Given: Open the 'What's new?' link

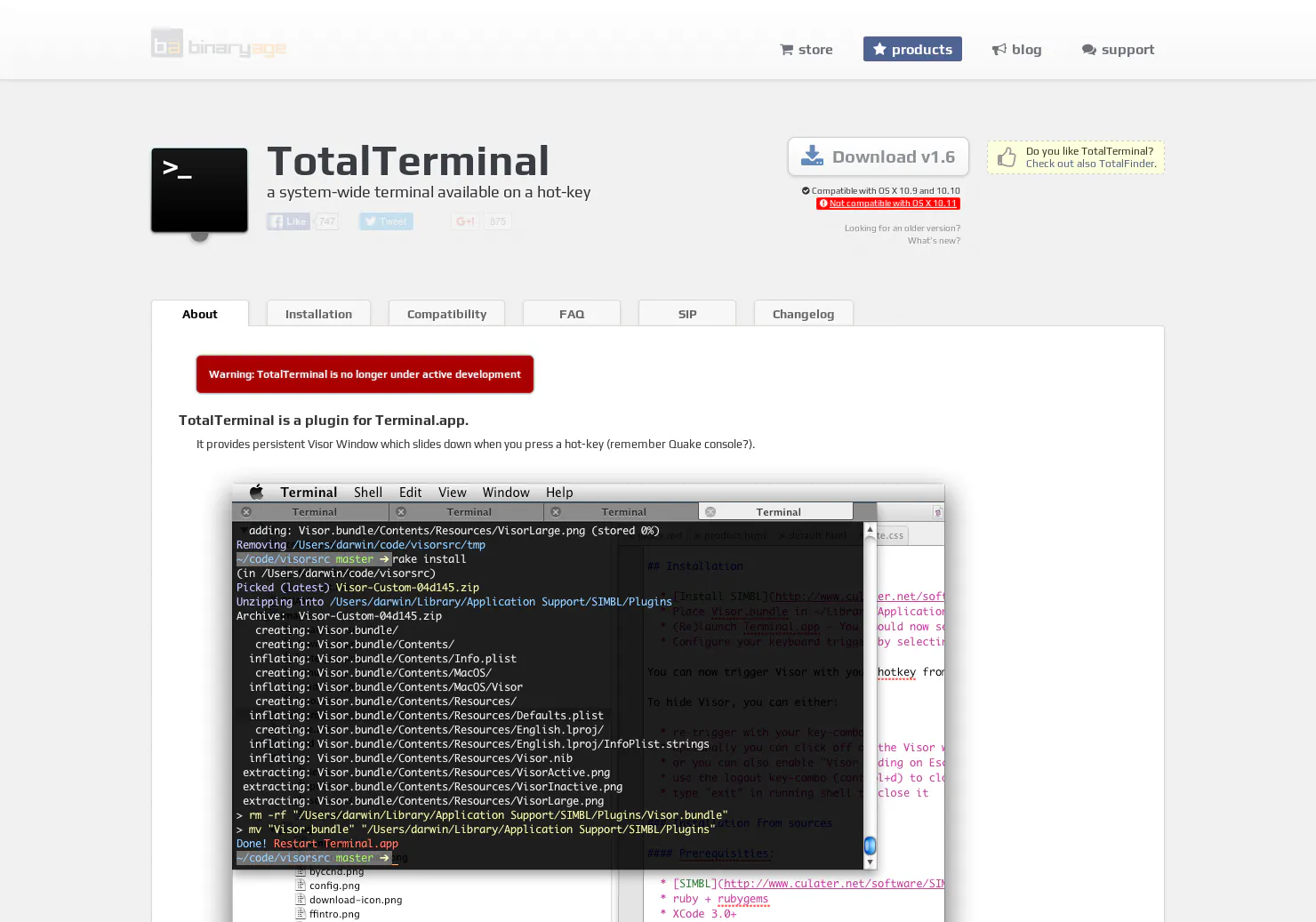Looking at the screenshot, I should click(934, 241).
